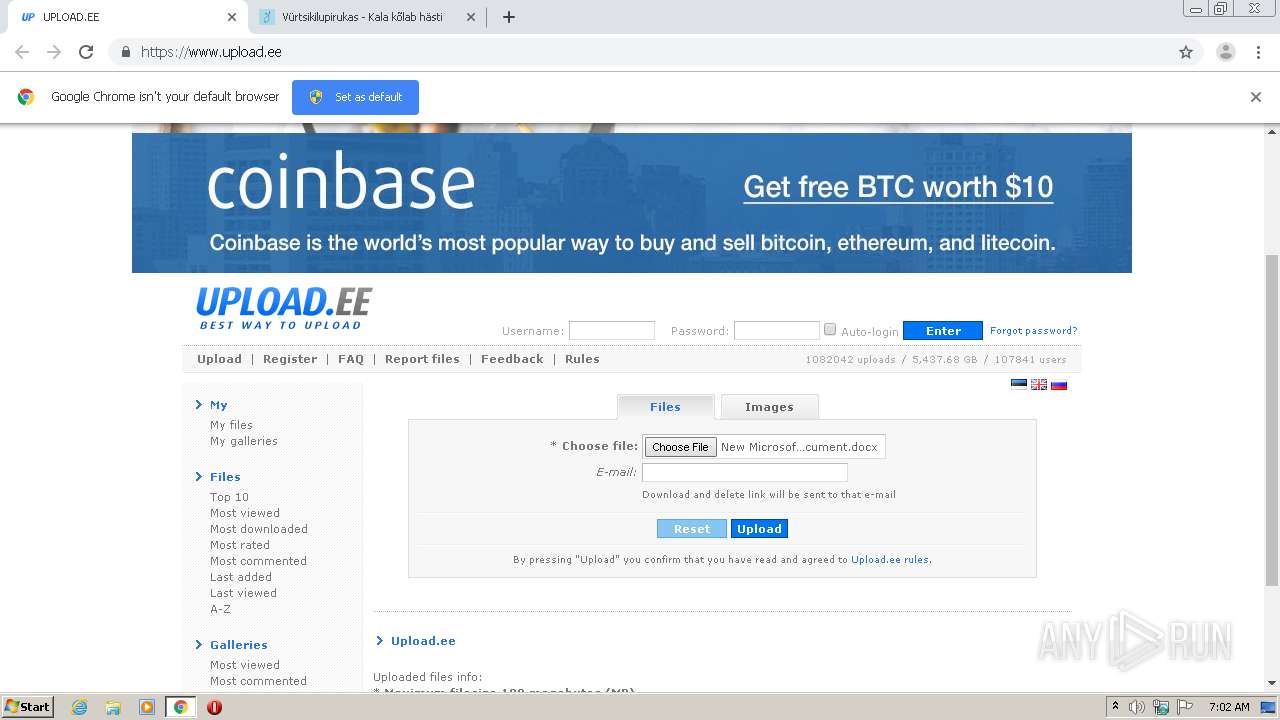1280x720 pixels.
Task: Click the E-mail input field
Action: coord(745,472)
